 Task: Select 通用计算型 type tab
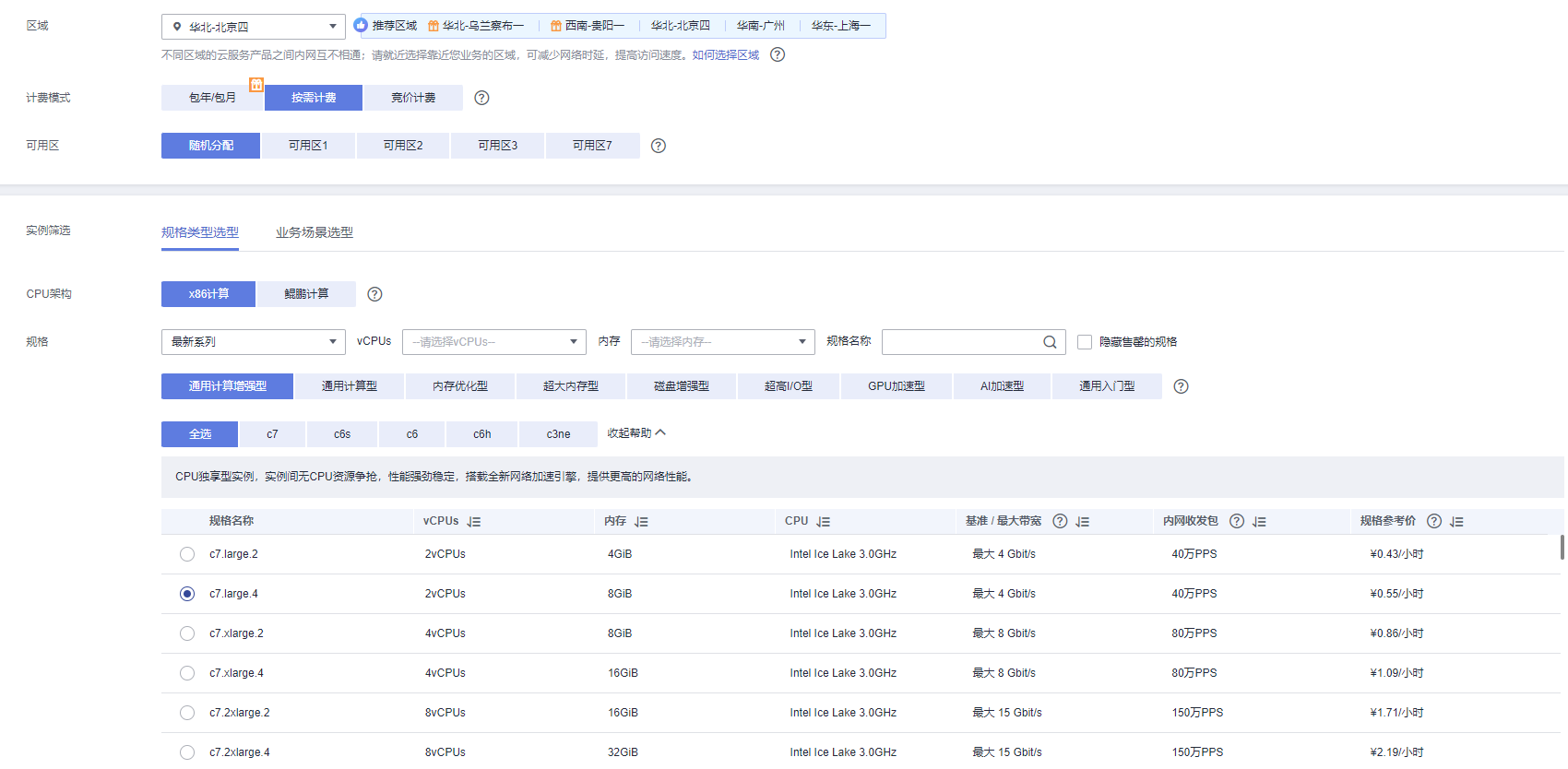(349, 386)
